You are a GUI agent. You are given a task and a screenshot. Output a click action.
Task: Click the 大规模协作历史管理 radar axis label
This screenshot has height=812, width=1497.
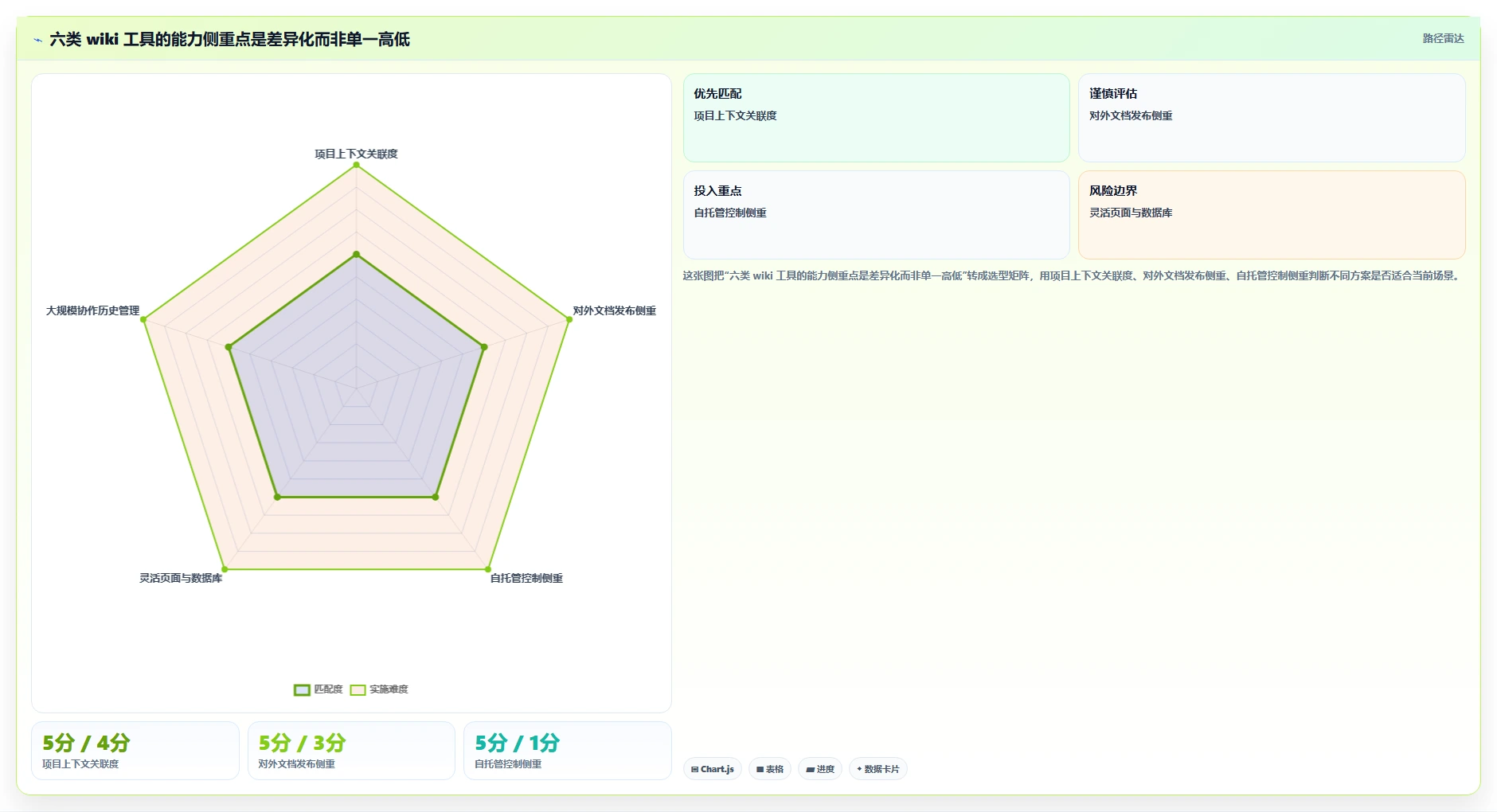(92, 310)
